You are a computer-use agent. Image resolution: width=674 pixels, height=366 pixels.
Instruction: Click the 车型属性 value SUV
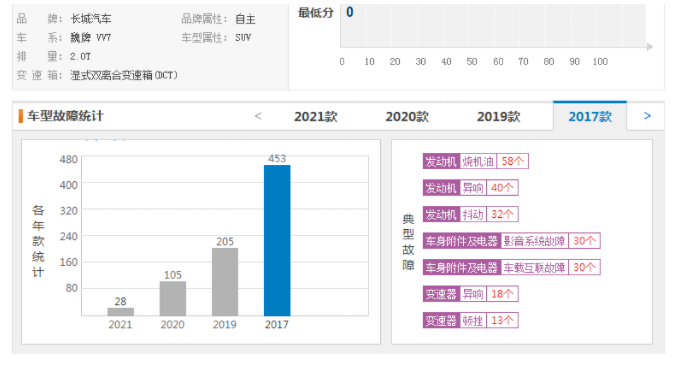[243, 38]
